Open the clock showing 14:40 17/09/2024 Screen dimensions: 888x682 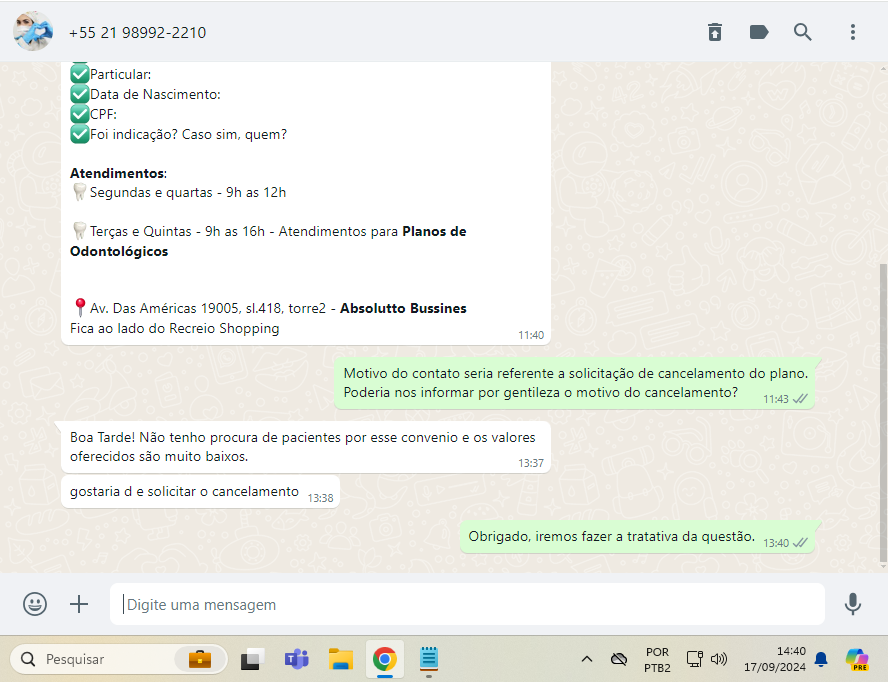[774, 659]
